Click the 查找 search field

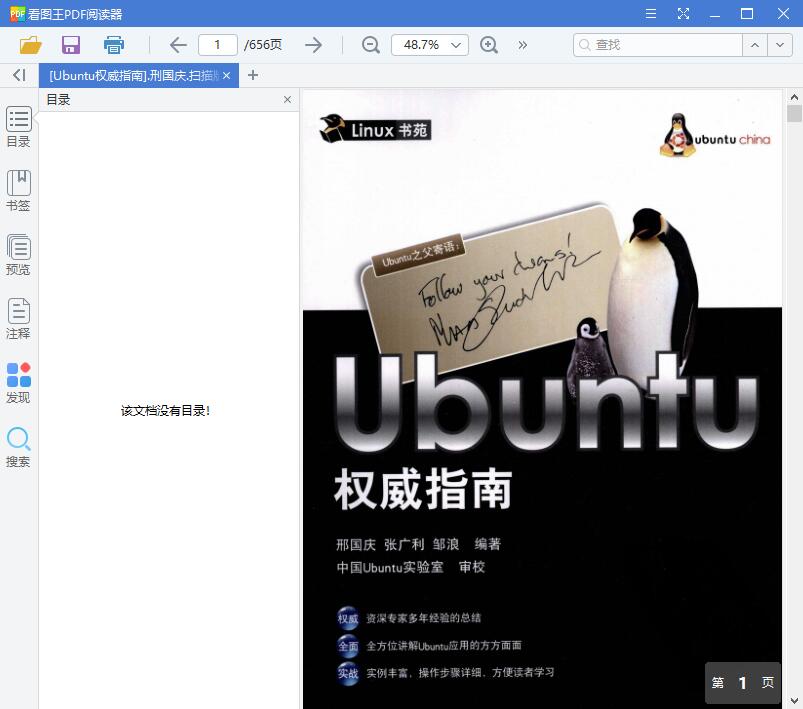(658, 45)
